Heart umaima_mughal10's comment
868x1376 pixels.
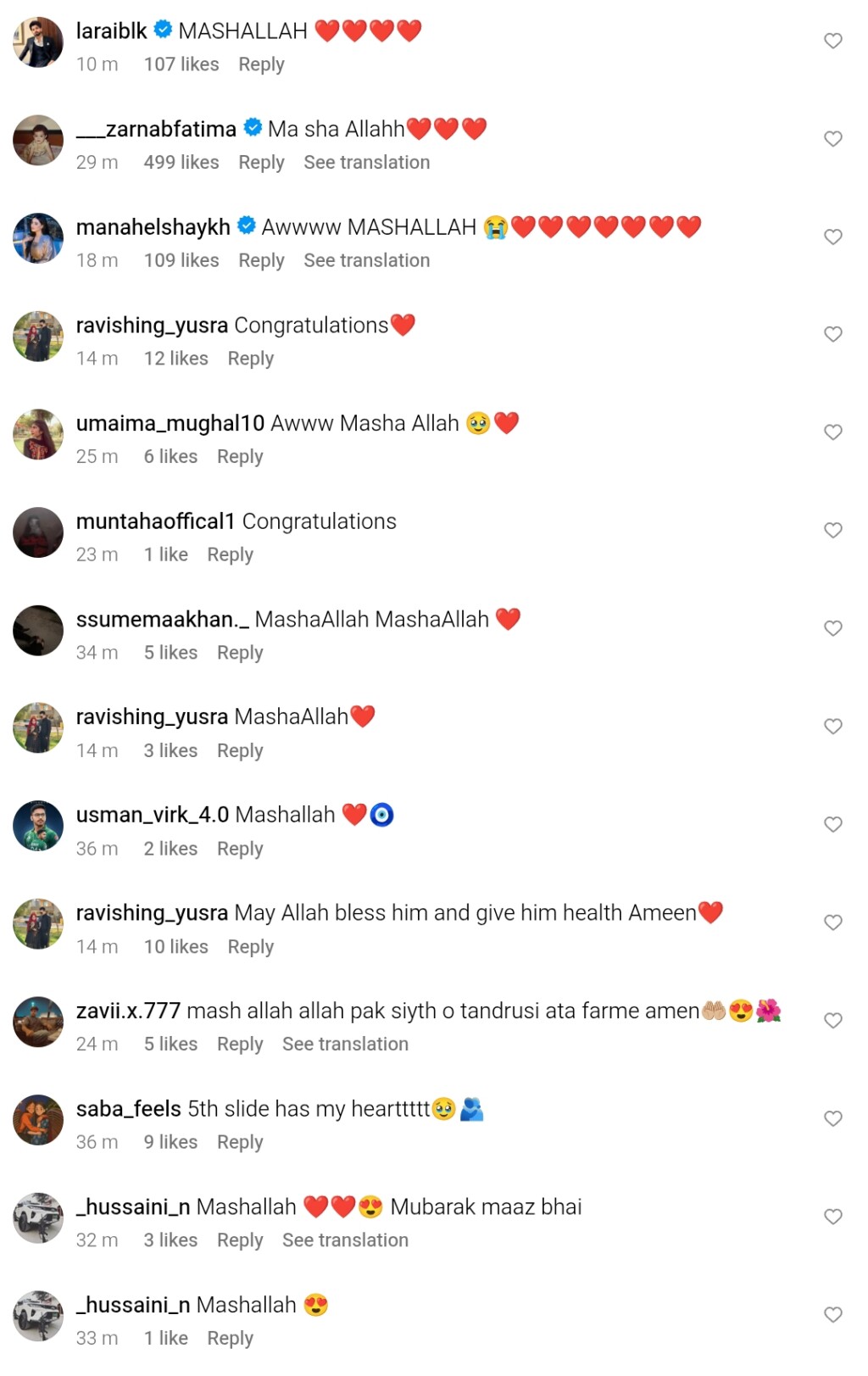833,432
